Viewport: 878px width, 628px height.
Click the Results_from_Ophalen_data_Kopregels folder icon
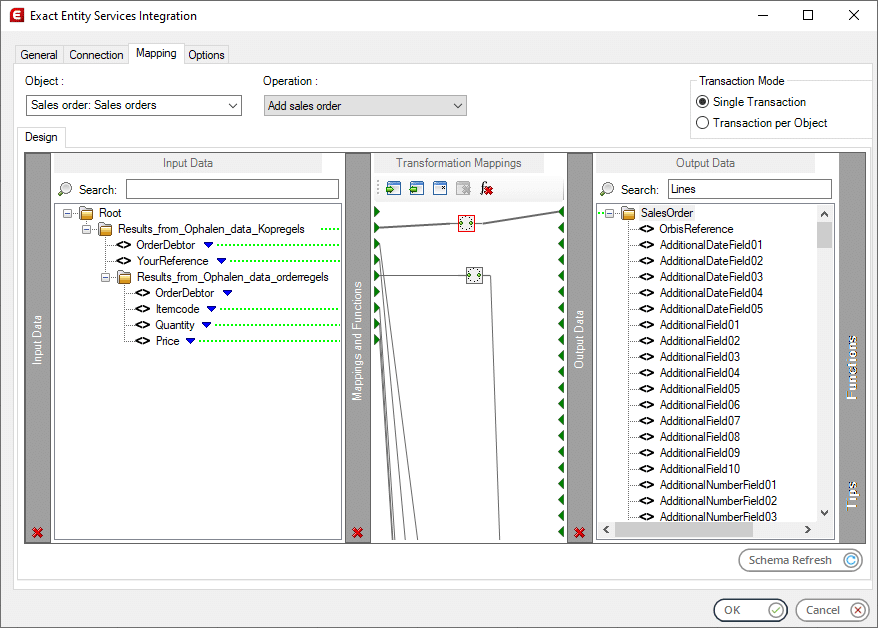[105, 229]
